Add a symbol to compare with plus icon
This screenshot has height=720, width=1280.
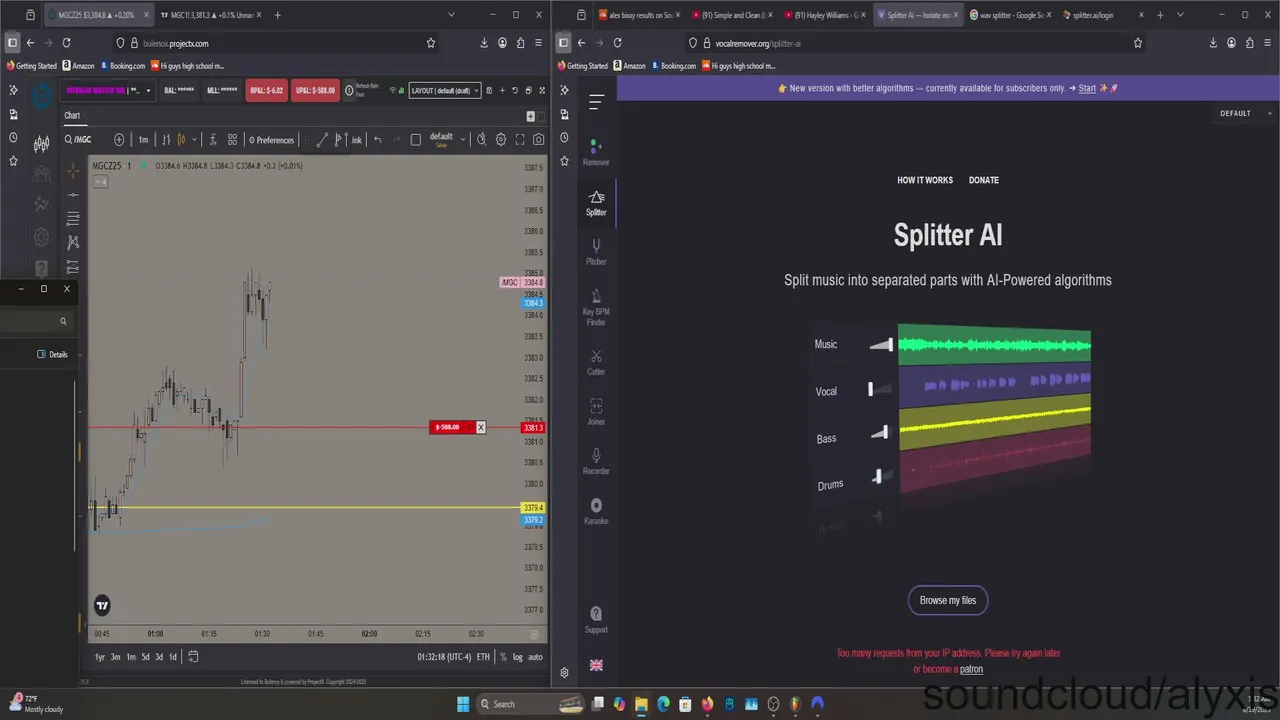point(119,140)
